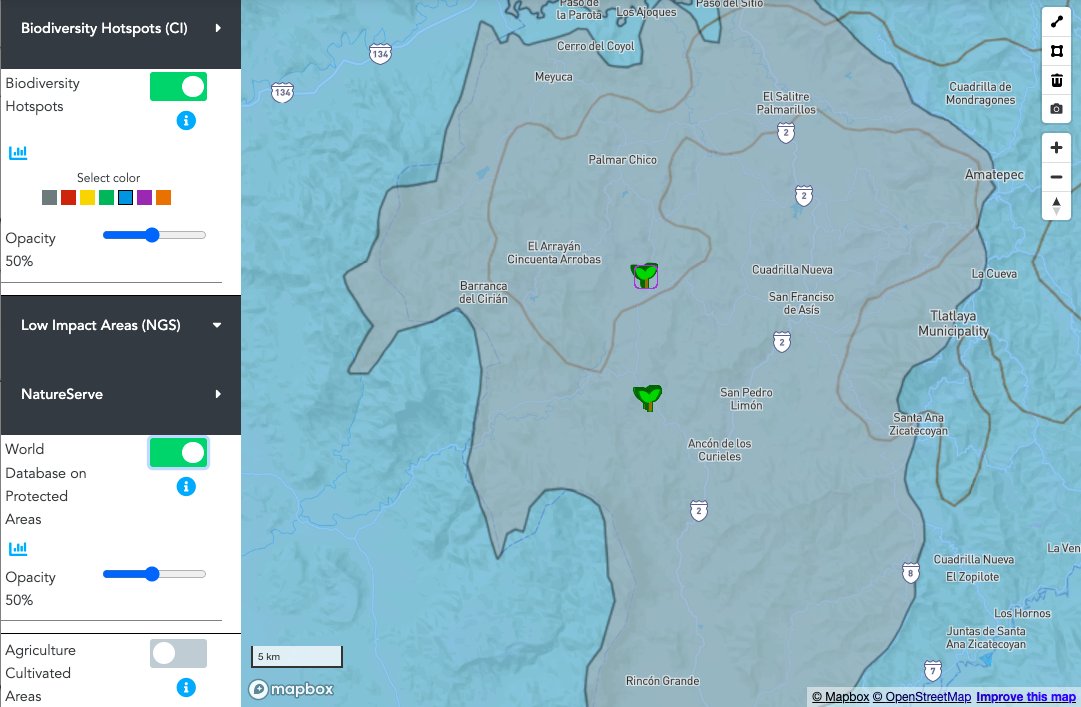
Task: Expand Biodiversity Hotspots (CI) section
Action: tap(121, 28)
